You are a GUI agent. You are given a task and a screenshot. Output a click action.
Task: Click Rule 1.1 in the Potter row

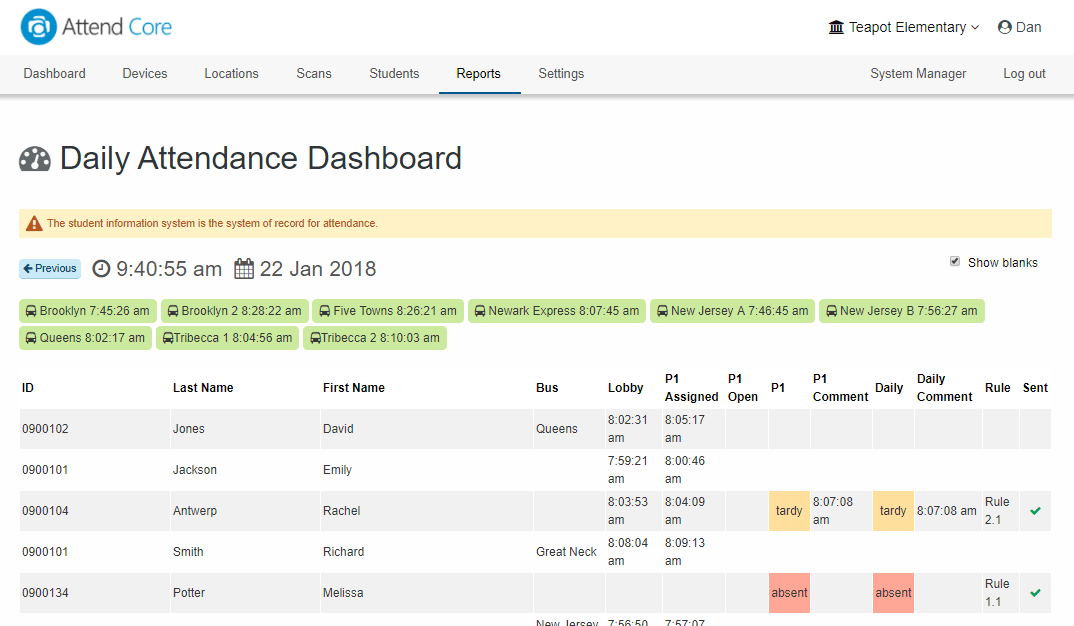pyautogui.click(x=997, y=593)
